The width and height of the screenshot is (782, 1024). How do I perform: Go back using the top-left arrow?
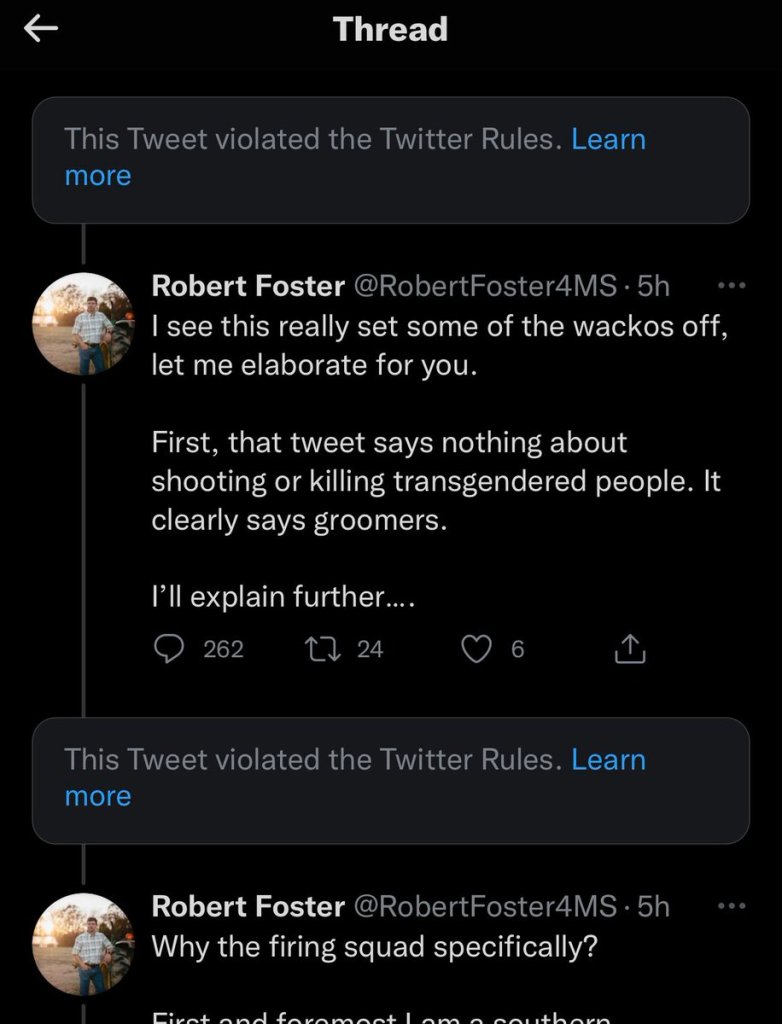pos(41,30)
